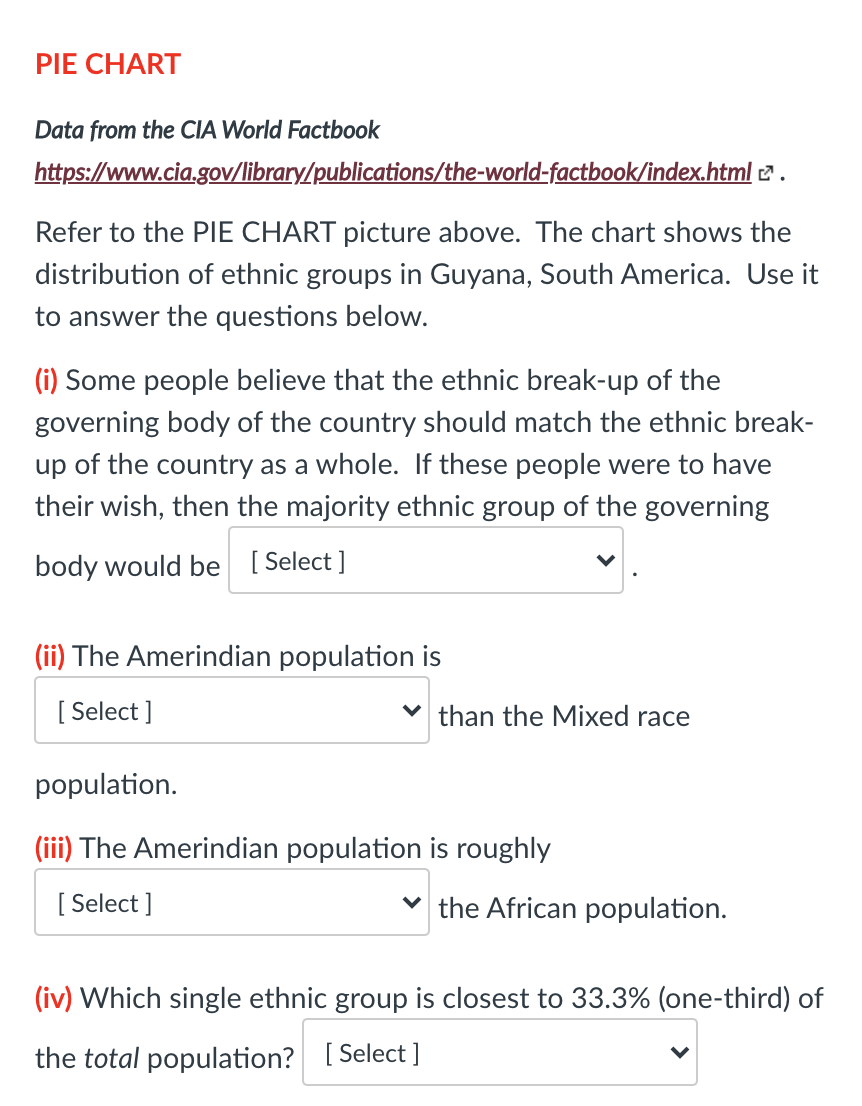
Task: Click the PIE CHART heading
Action: [x=107, y=63]
